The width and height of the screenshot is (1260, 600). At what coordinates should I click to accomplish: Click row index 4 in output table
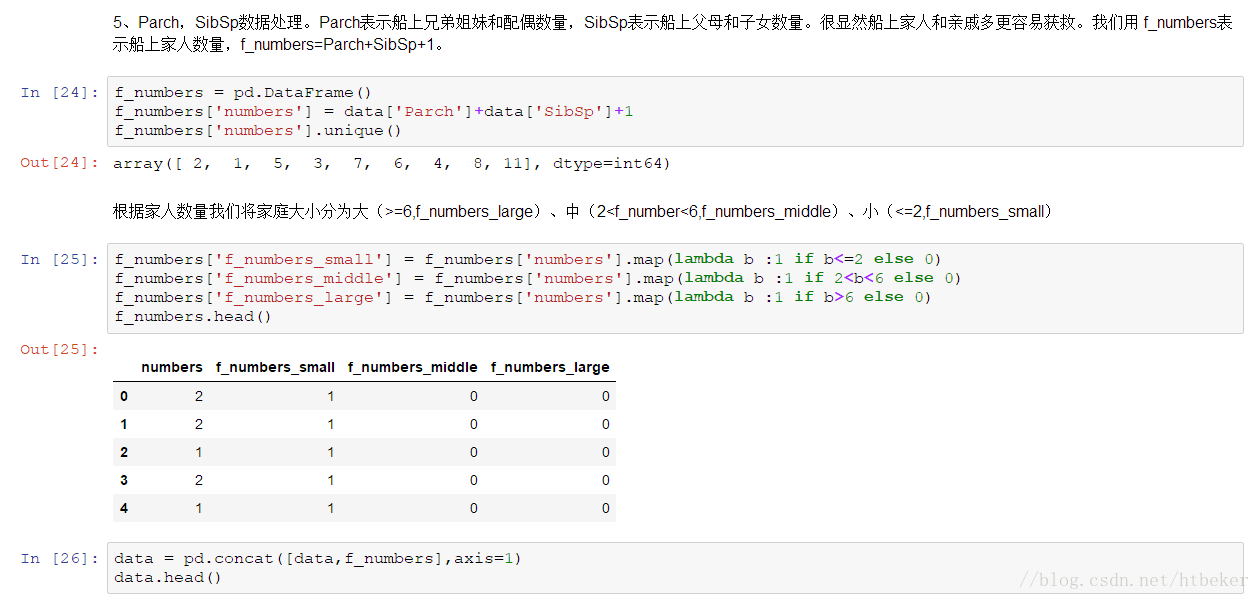[124, 509]
